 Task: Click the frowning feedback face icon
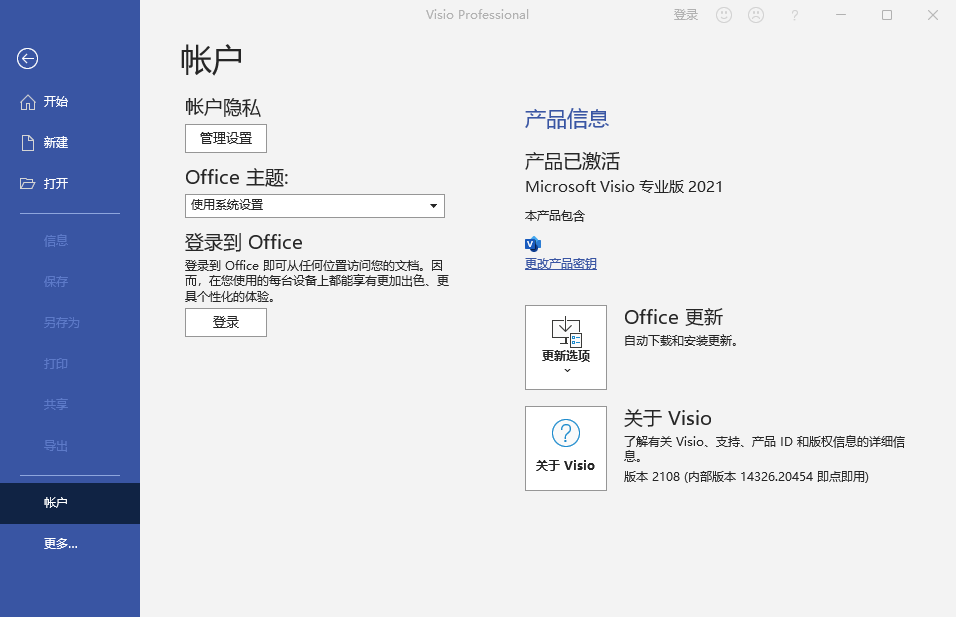tap(756, 15)
